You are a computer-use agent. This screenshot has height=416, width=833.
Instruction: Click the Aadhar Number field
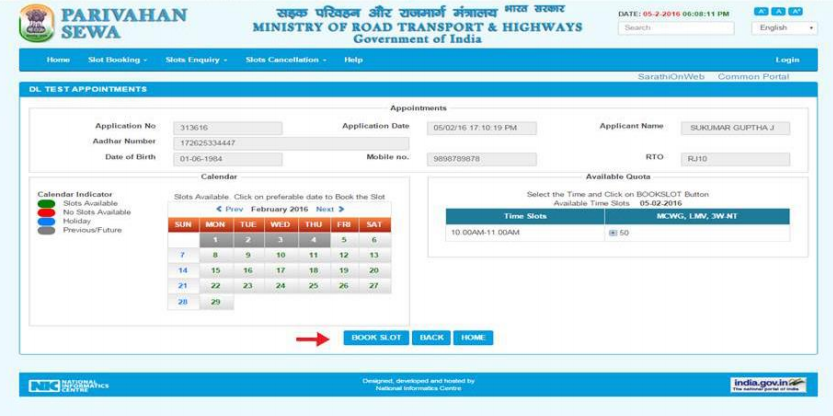[x=291, y=144]
